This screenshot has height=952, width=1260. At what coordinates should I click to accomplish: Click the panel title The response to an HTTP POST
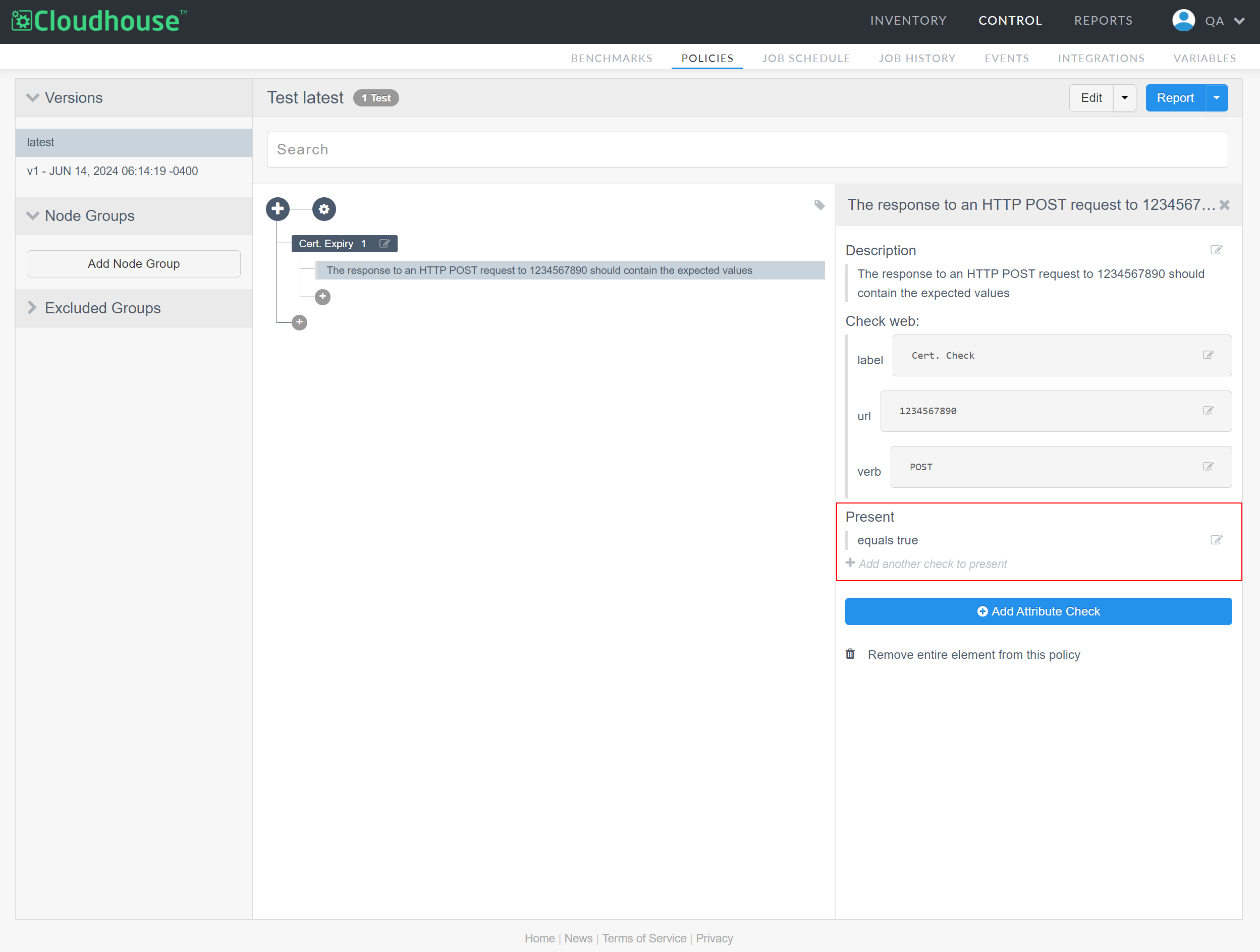[x=1030, y=204]
